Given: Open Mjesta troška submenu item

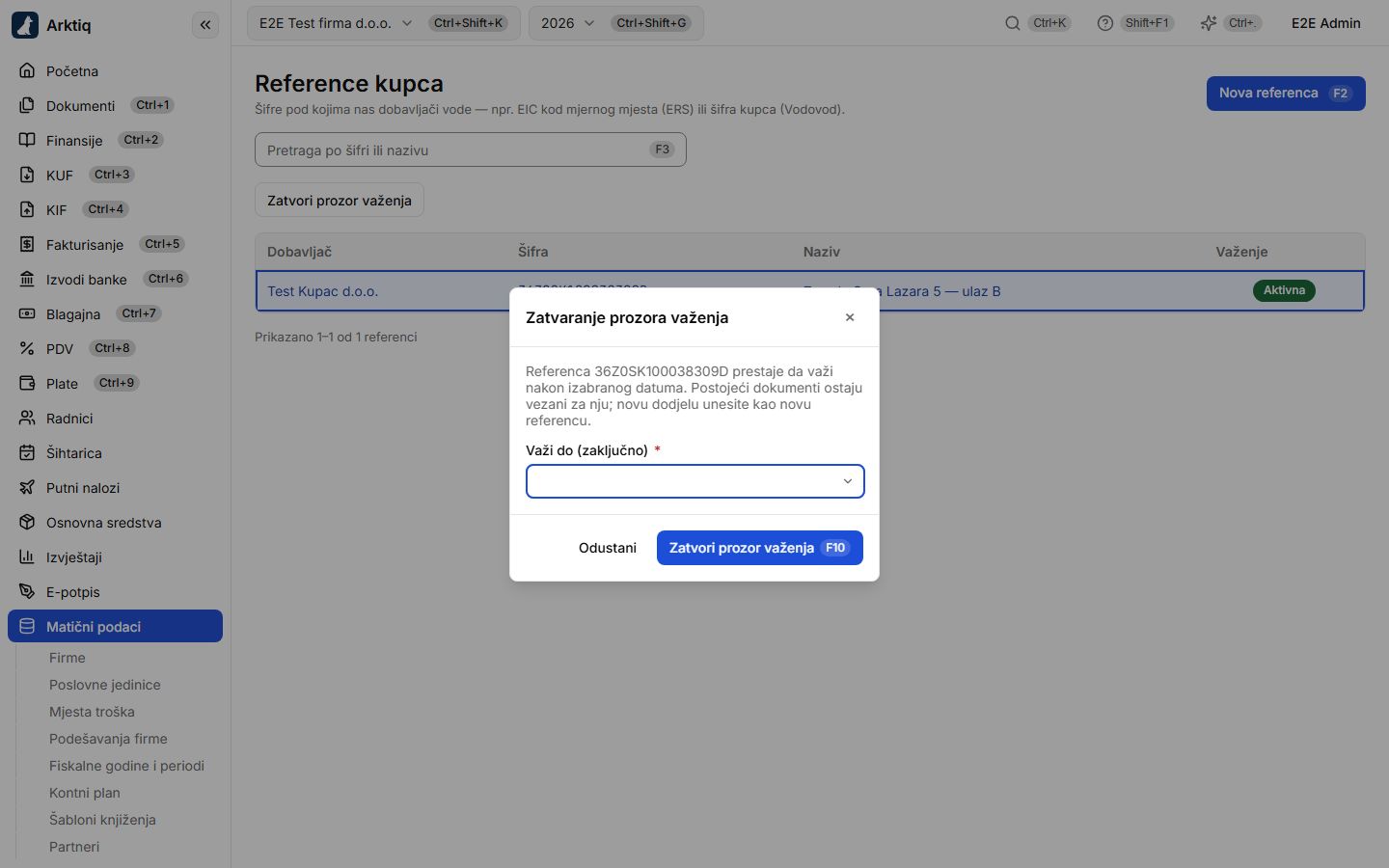Looking at the screenshot, I should click(92, 712).
